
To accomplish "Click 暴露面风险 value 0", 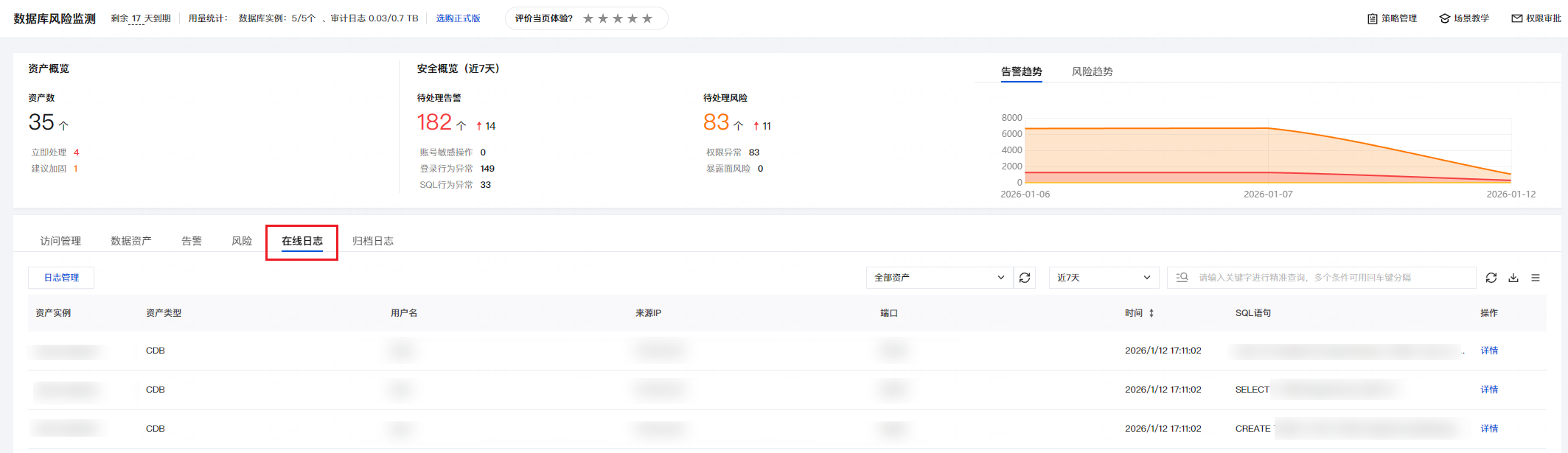I will pos(760,169).
